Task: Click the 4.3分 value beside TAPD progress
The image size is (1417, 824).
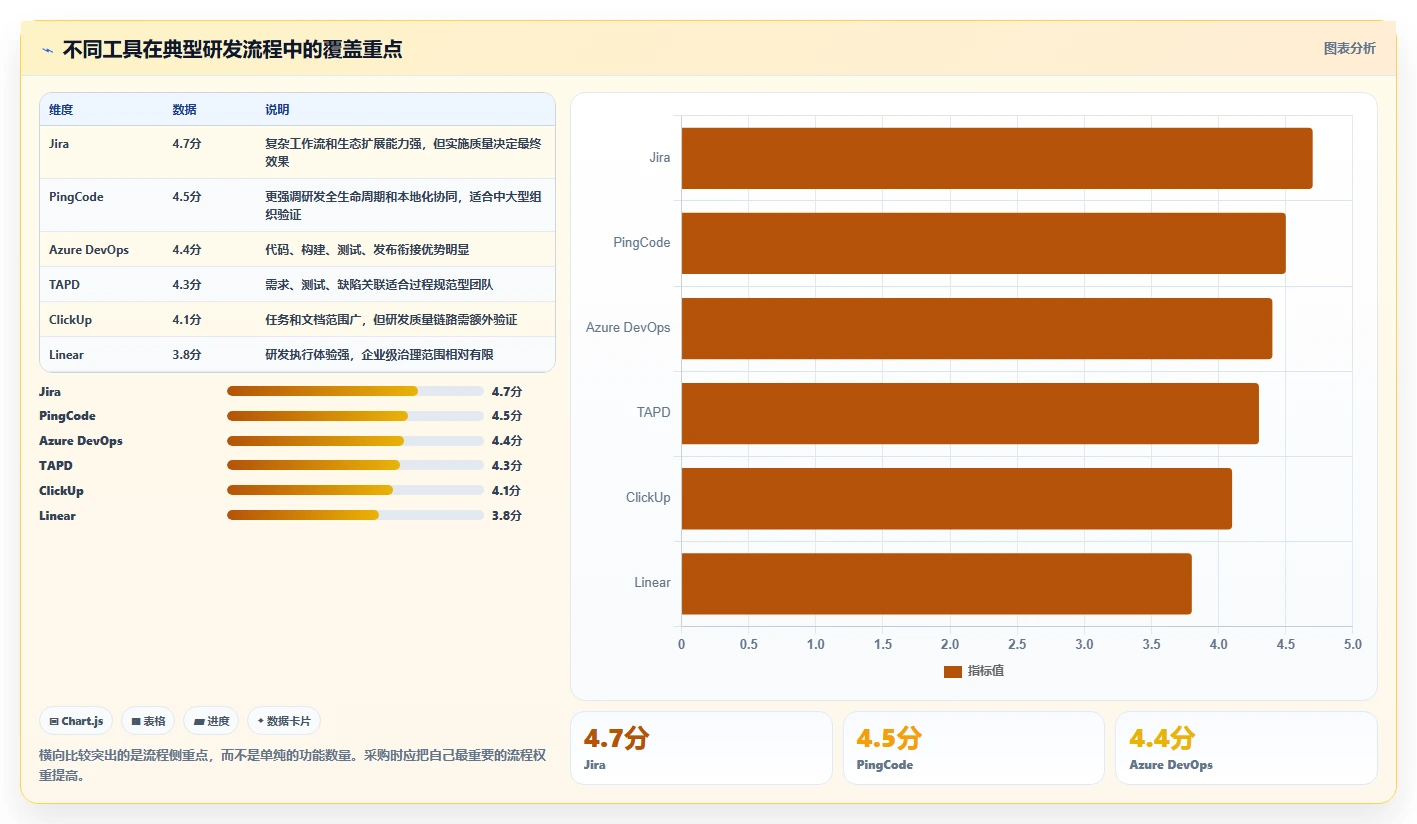Action: [x=507, y=466]
